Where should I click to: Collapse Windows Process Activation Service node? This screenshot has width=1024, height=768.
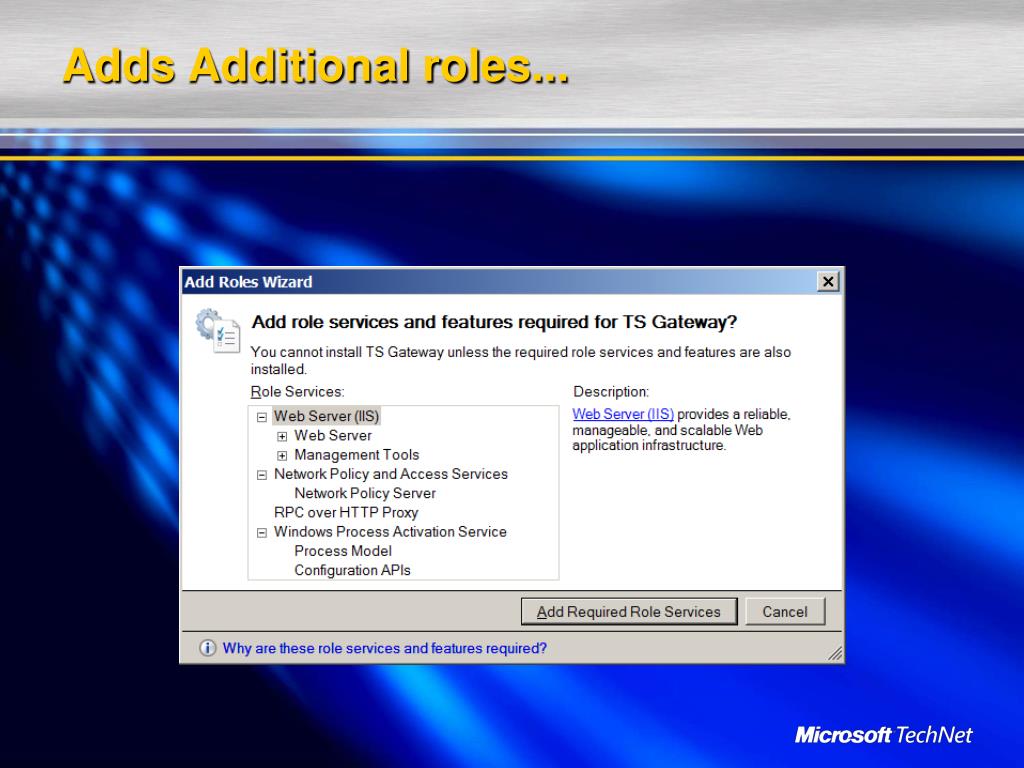pos(262,533)
